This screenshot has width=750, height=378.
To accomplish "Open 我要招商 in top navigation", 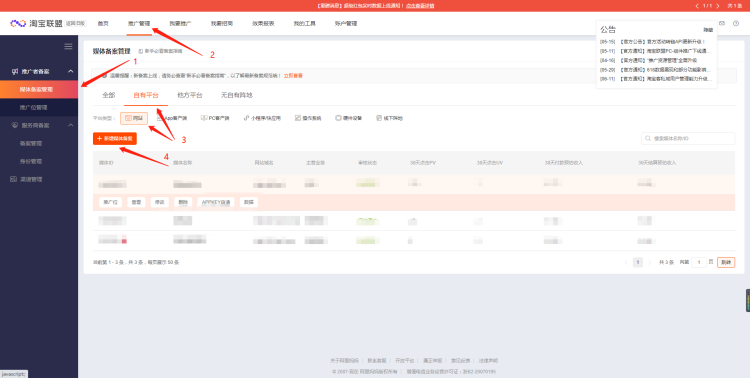I will 222,23.
